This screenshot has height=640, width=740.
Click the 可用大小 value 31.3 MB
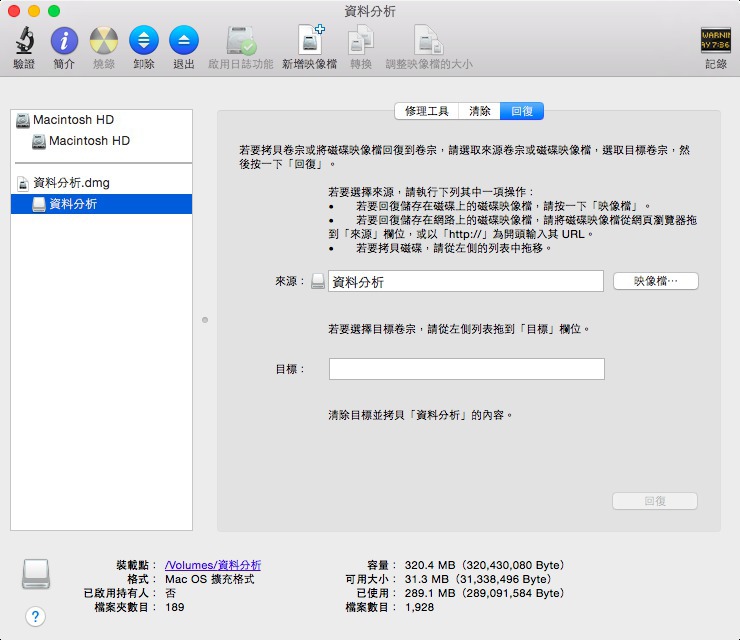[478, 579]
